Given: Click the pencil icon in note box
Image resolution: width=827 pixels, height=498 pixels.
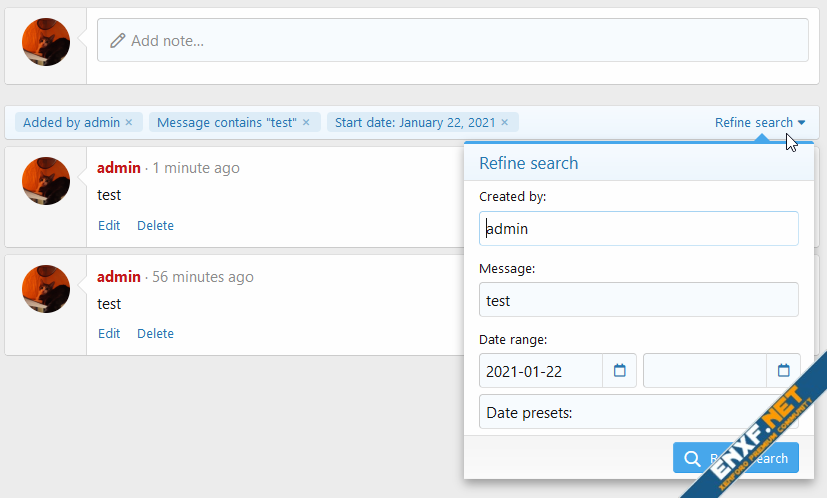Looking at the screenshot, I should 118,41.
